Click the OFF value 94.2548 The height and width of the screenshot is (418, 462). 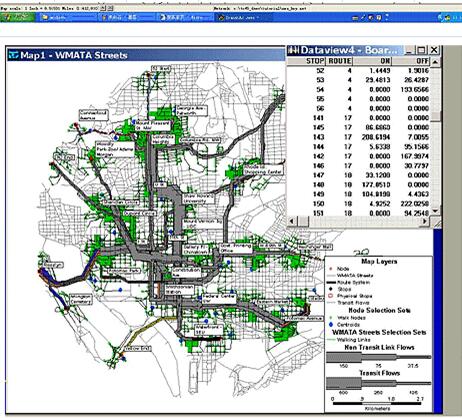point(416,213)
